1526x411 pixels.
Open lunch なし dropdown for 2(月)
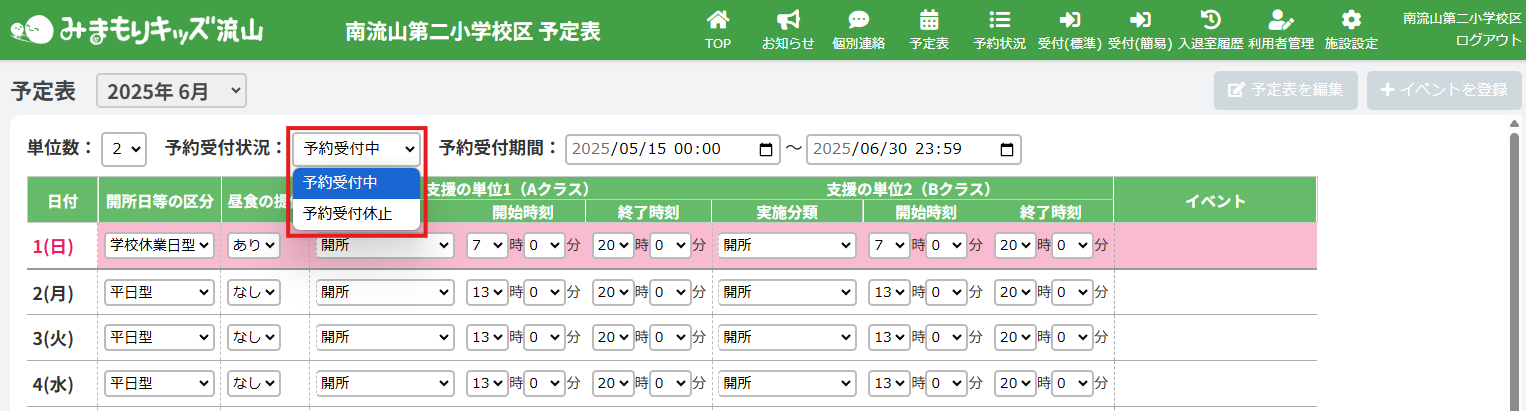254,293
